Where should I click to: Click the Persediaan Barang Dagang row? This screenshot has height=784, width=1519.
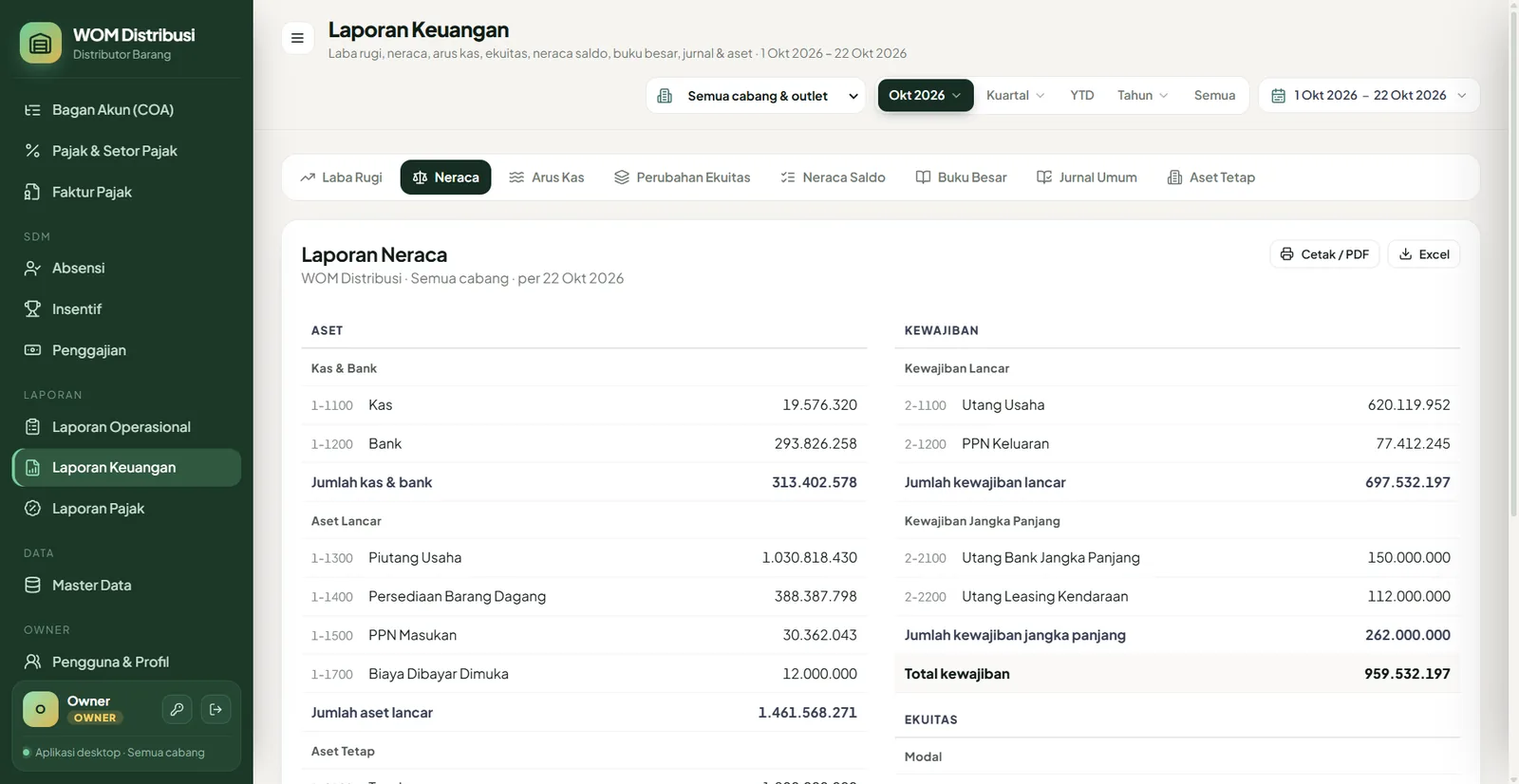tap(584, 597)
